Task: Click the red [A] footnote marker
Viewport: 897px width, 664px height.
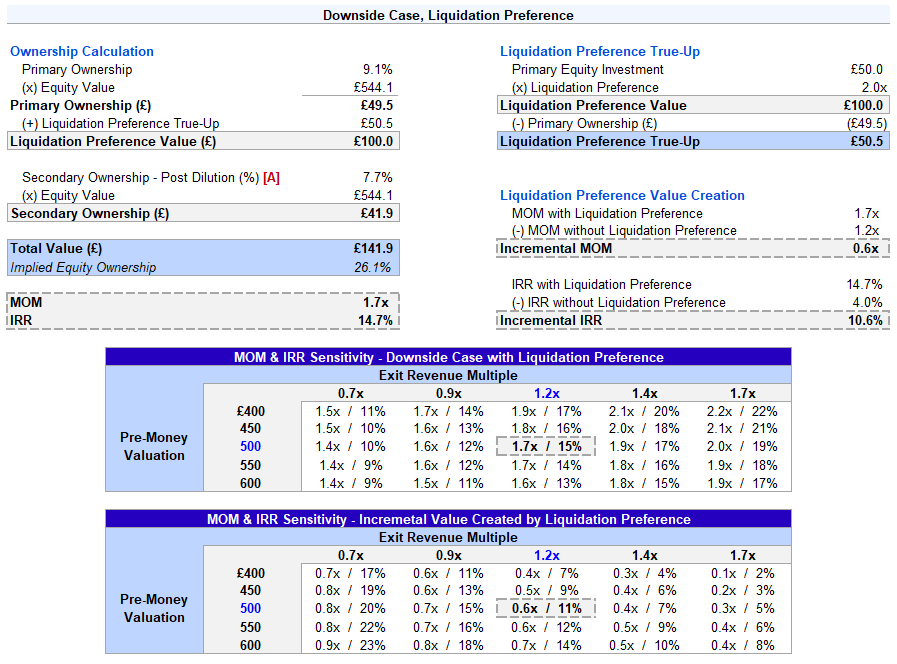Action: [x=271, y=178]
